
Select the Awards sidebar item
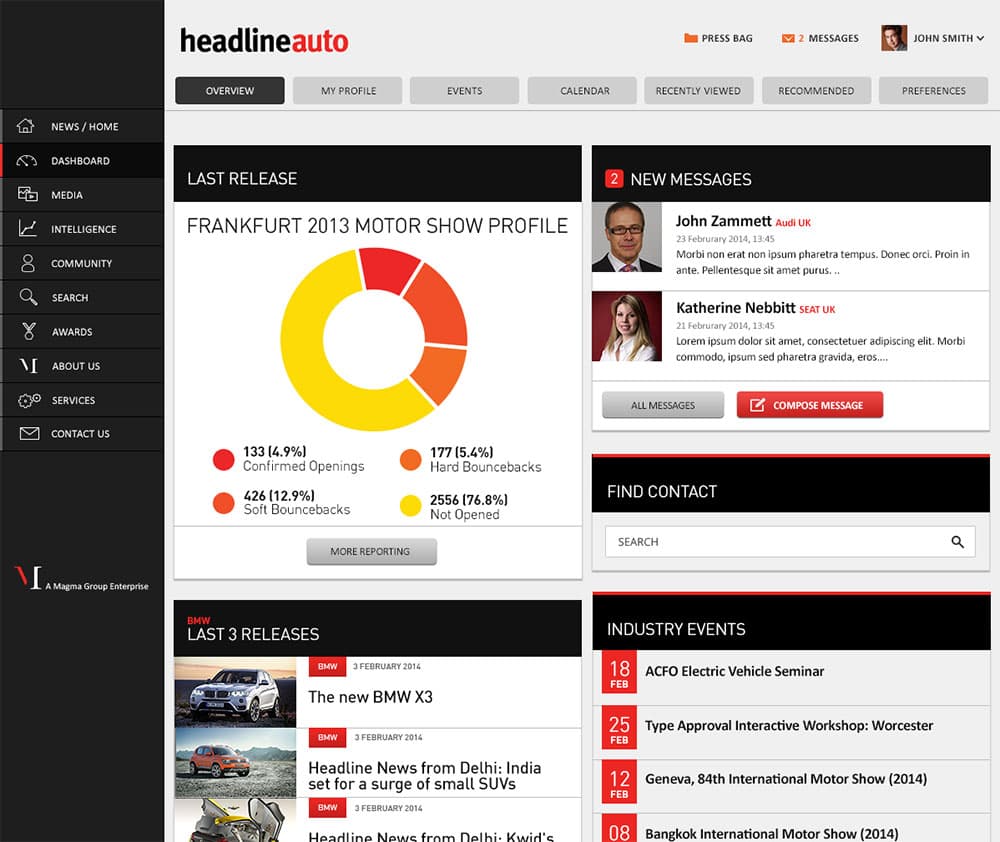[x=70, y=331]
